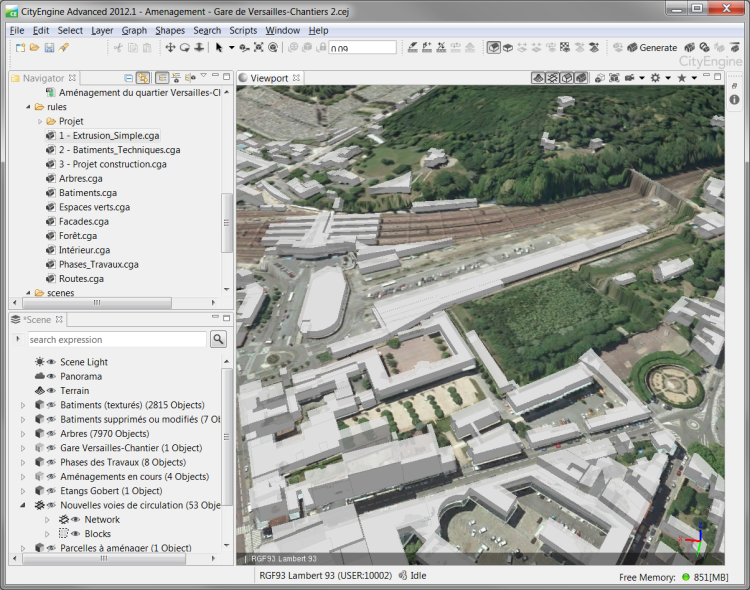Toggle Link with Editor in Navigator

point(143,78)
